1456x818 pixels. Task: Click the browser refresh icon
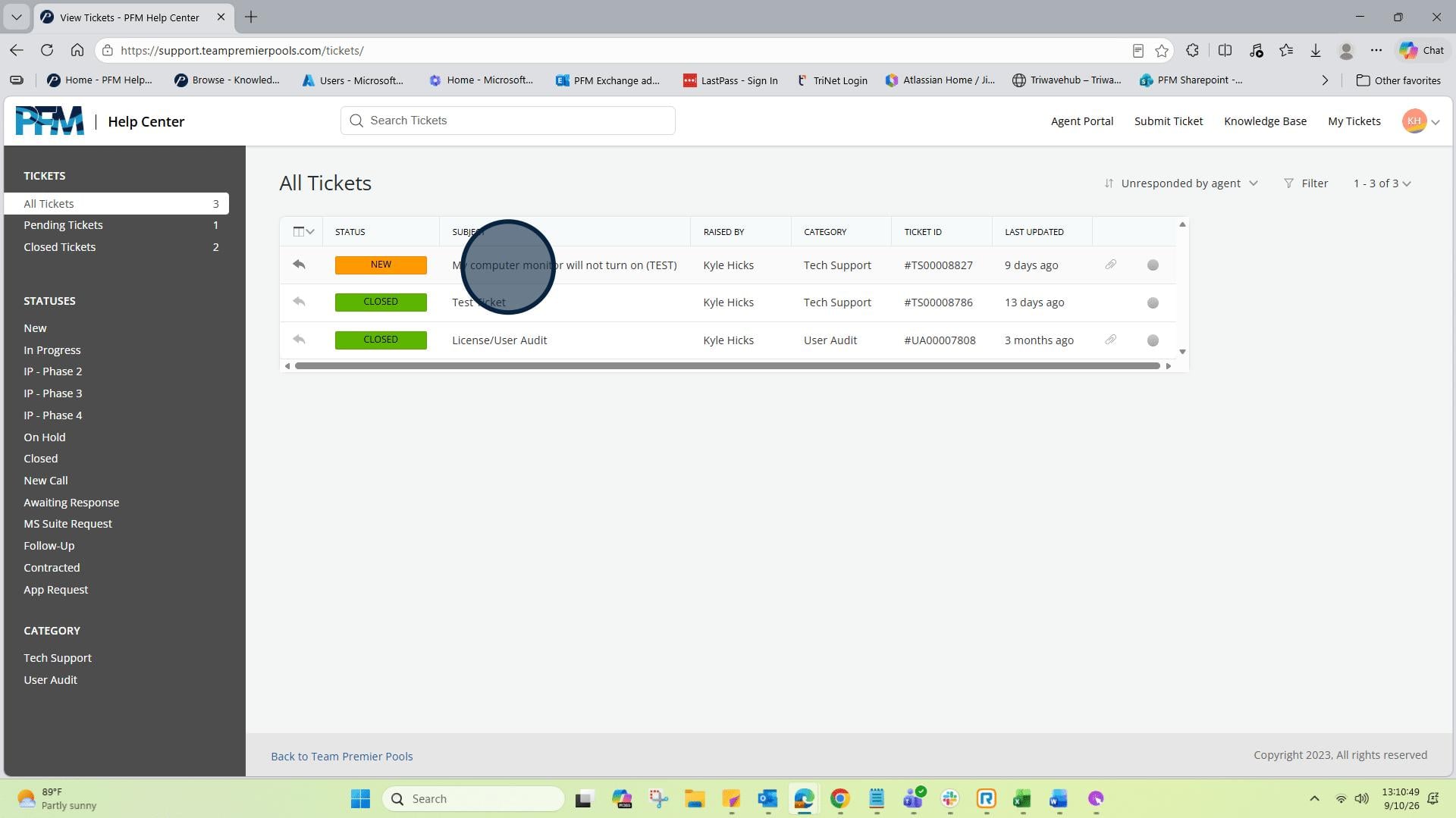coord(47,50)
